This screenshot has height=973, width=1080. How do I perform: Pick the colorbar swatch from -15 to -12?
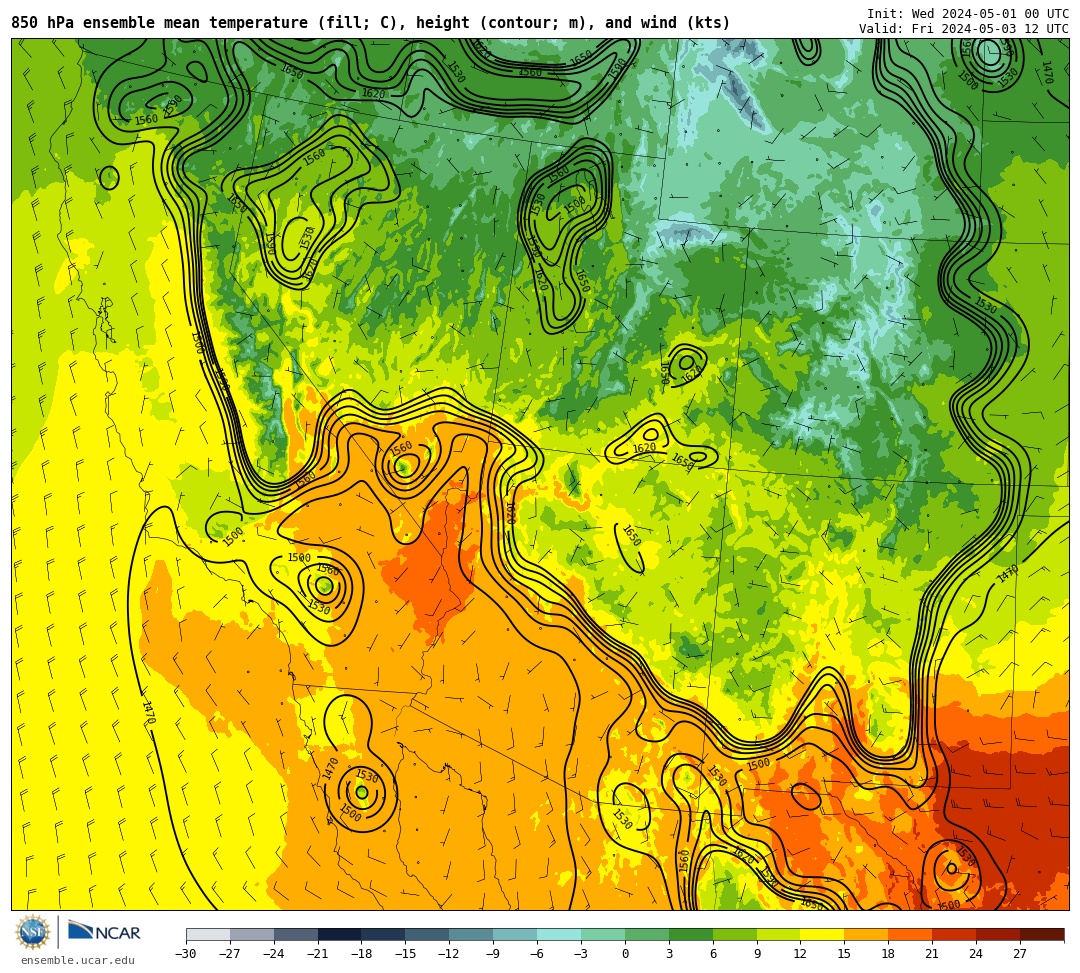point(428,934)
